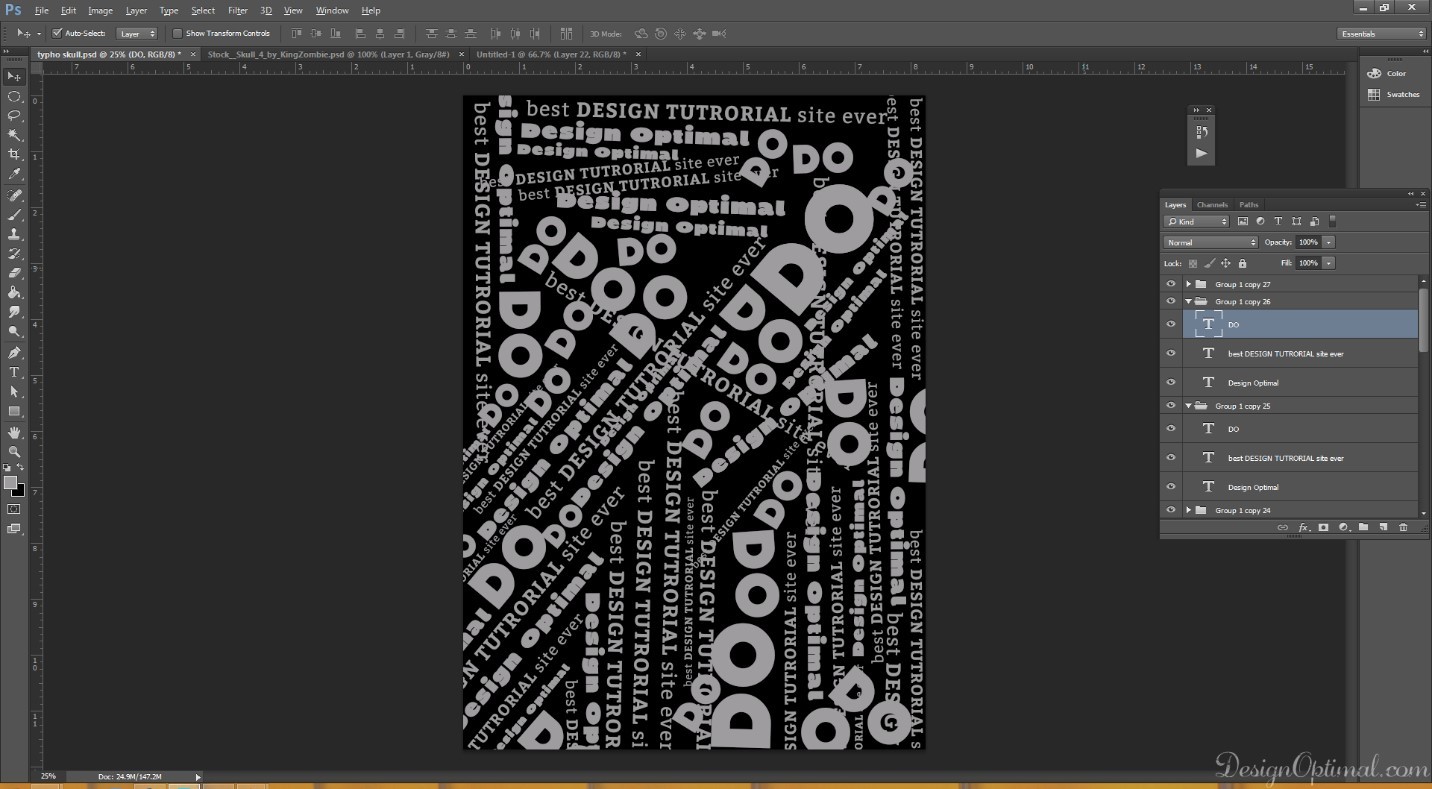Hide the selected DO text layer

pyautogui.click(x=1171, y=324)
